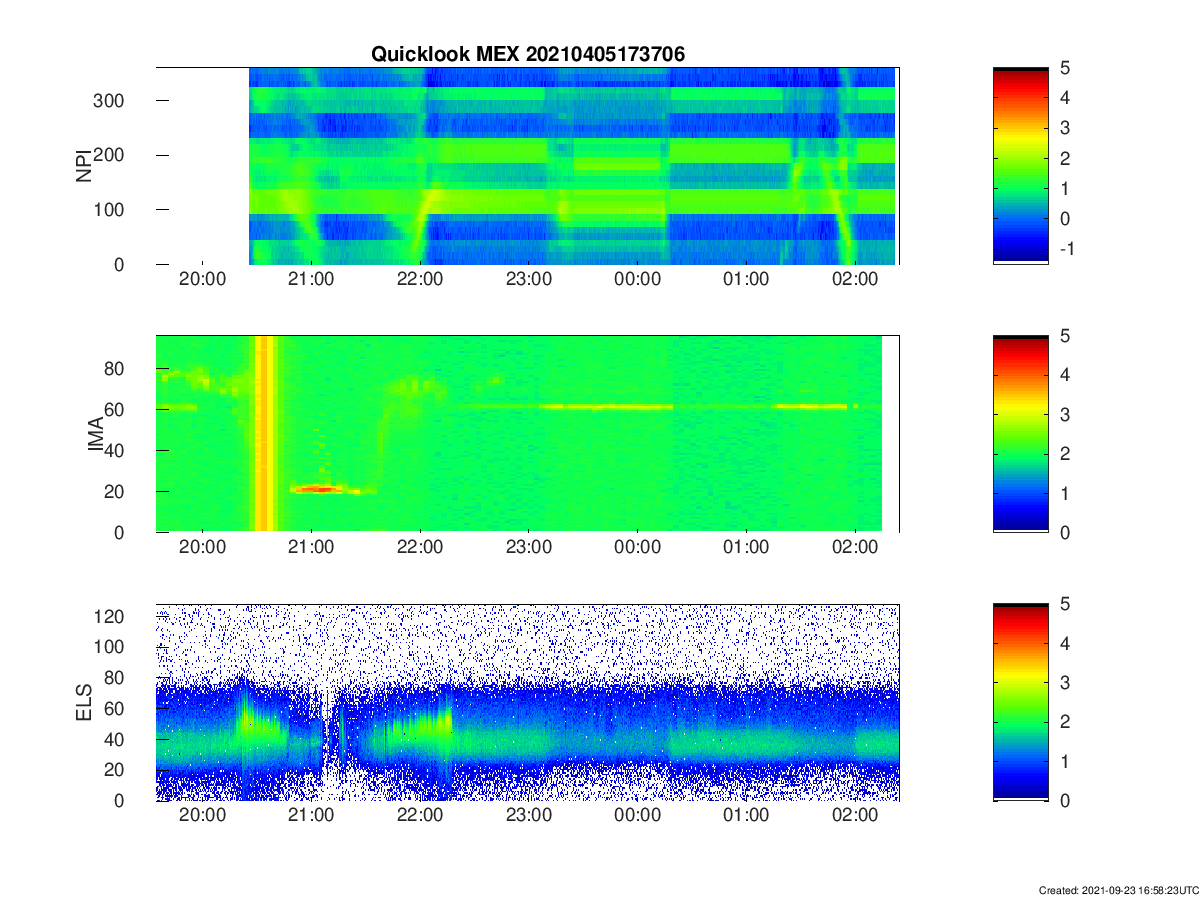Click the 02:00 time label under IMA plot
1200x900 pixels.
pyautogui.click(x=856, y=547)
